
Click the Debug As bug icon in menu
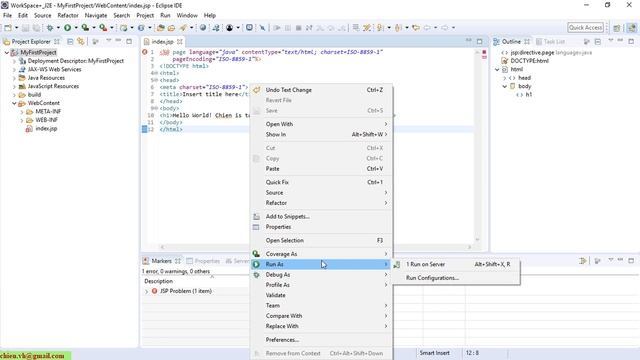click(256, 275)
